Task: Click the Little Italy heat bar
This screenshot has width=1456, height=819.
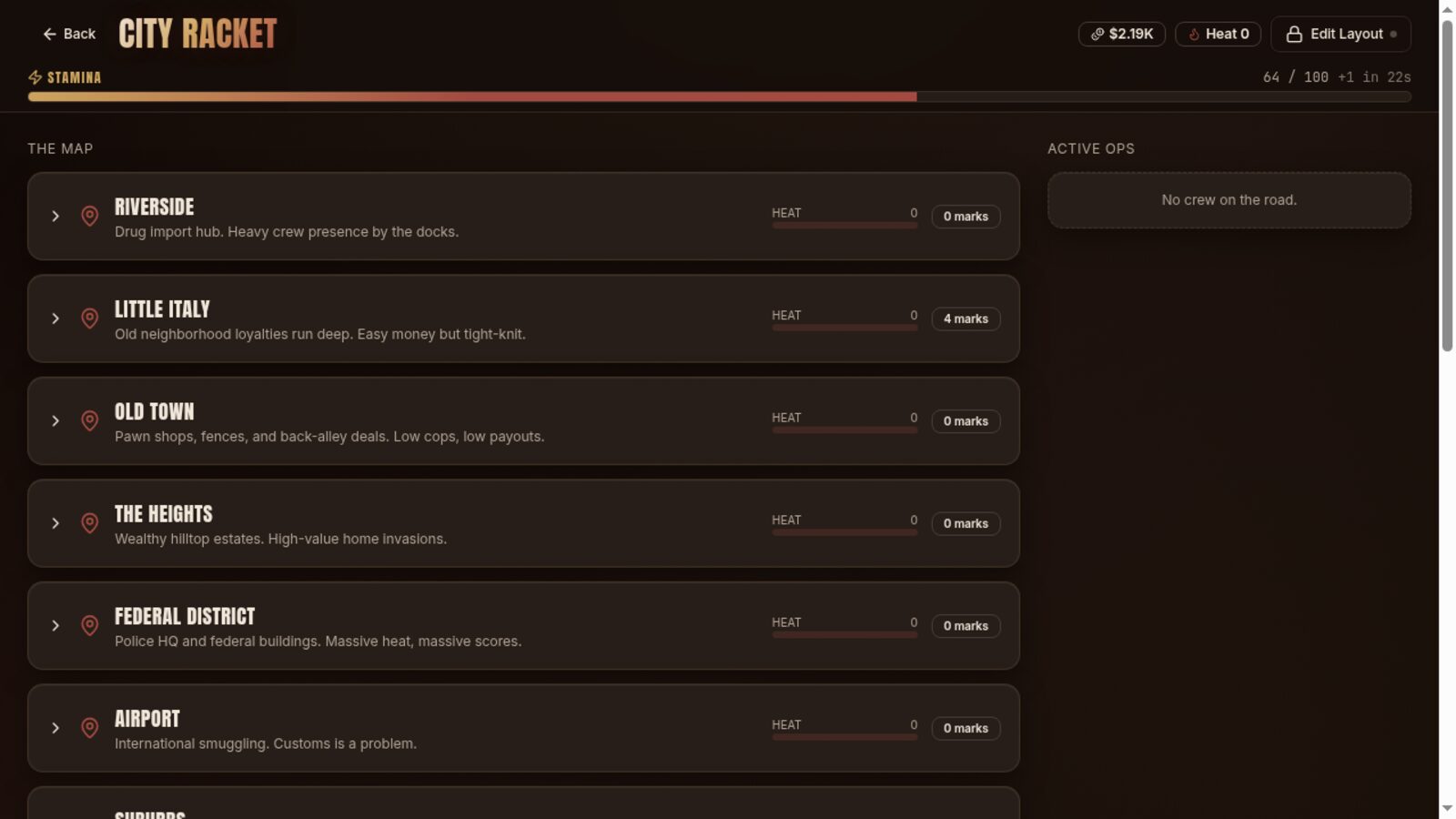Action: click(x=844, y=328)
